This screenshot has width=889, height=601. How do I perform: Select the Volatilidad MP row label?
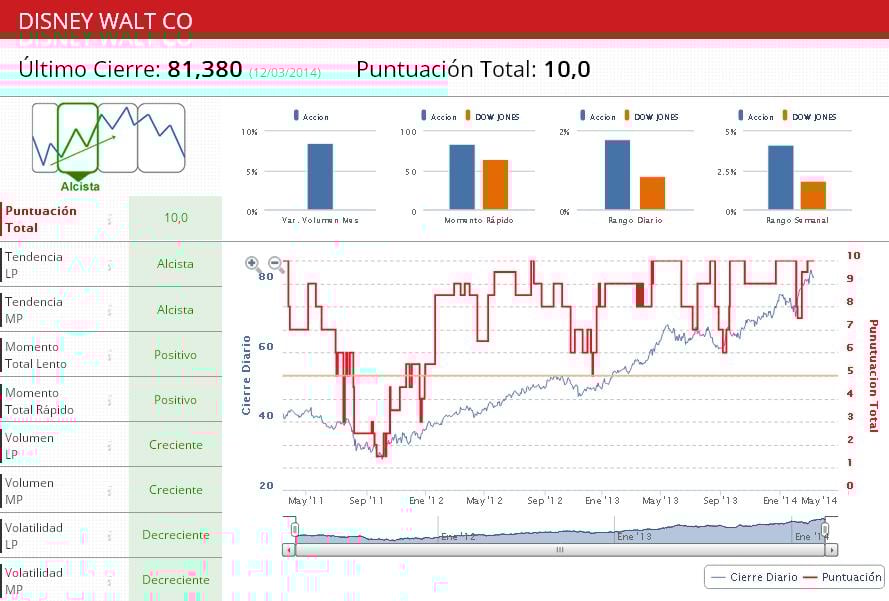[34, 581]
